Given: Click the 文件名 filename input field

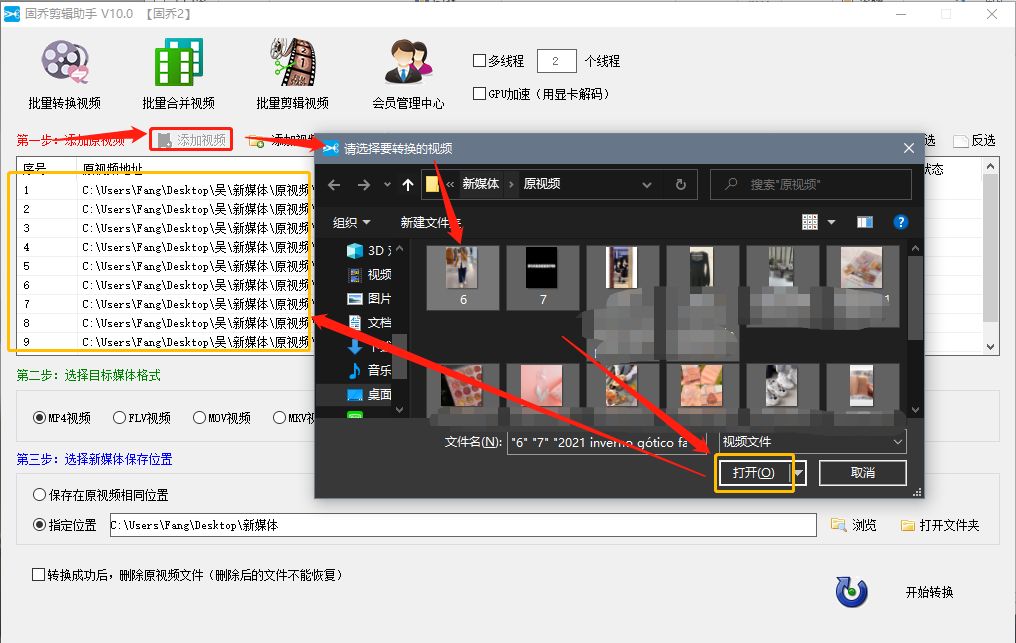Looking at the screenshot, I should (605, 443).
